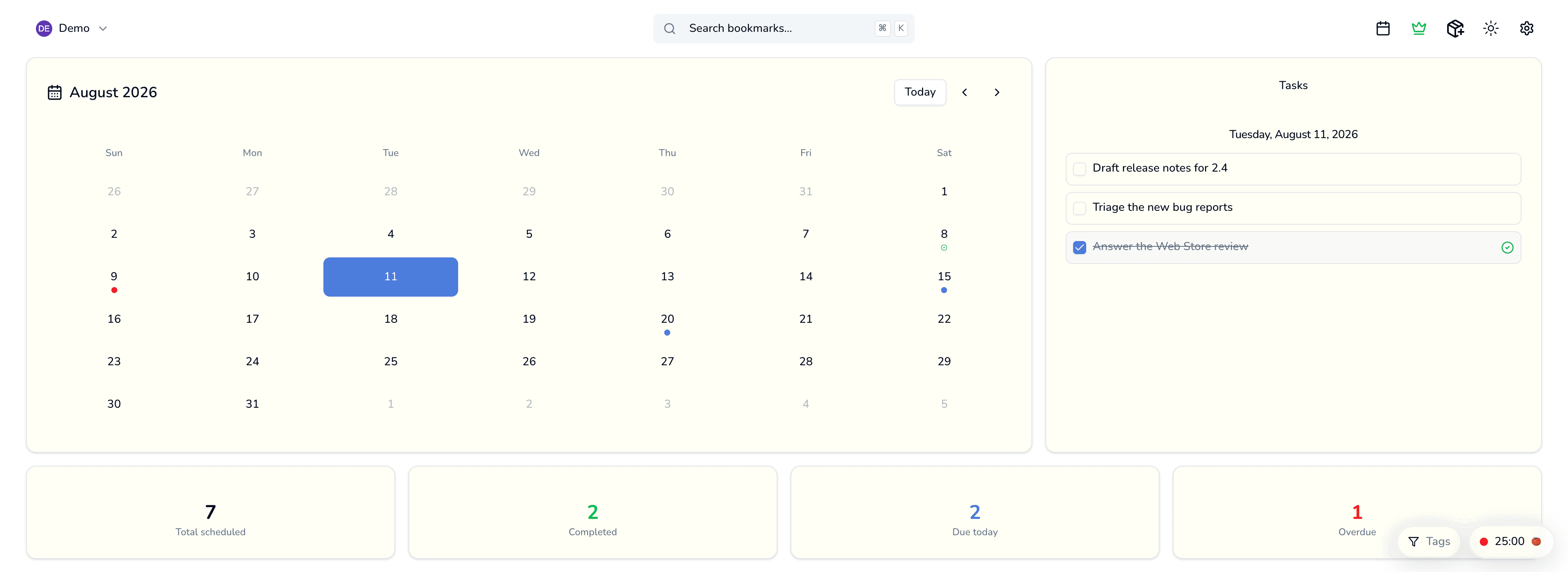The image size is (1568, 572).
Task: Select August 11 on calendar
Action: [x=391, y=277]
